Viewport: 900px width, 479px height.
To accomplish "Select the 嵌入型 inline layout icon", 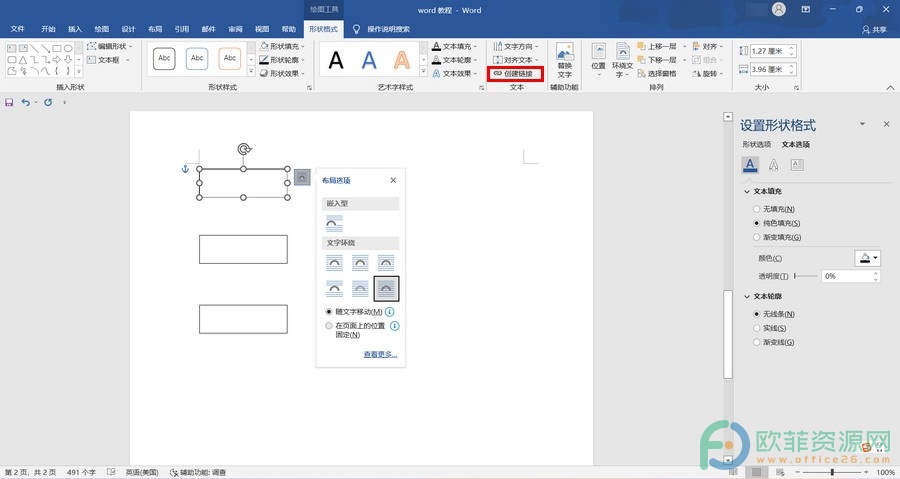I will 334,223.
